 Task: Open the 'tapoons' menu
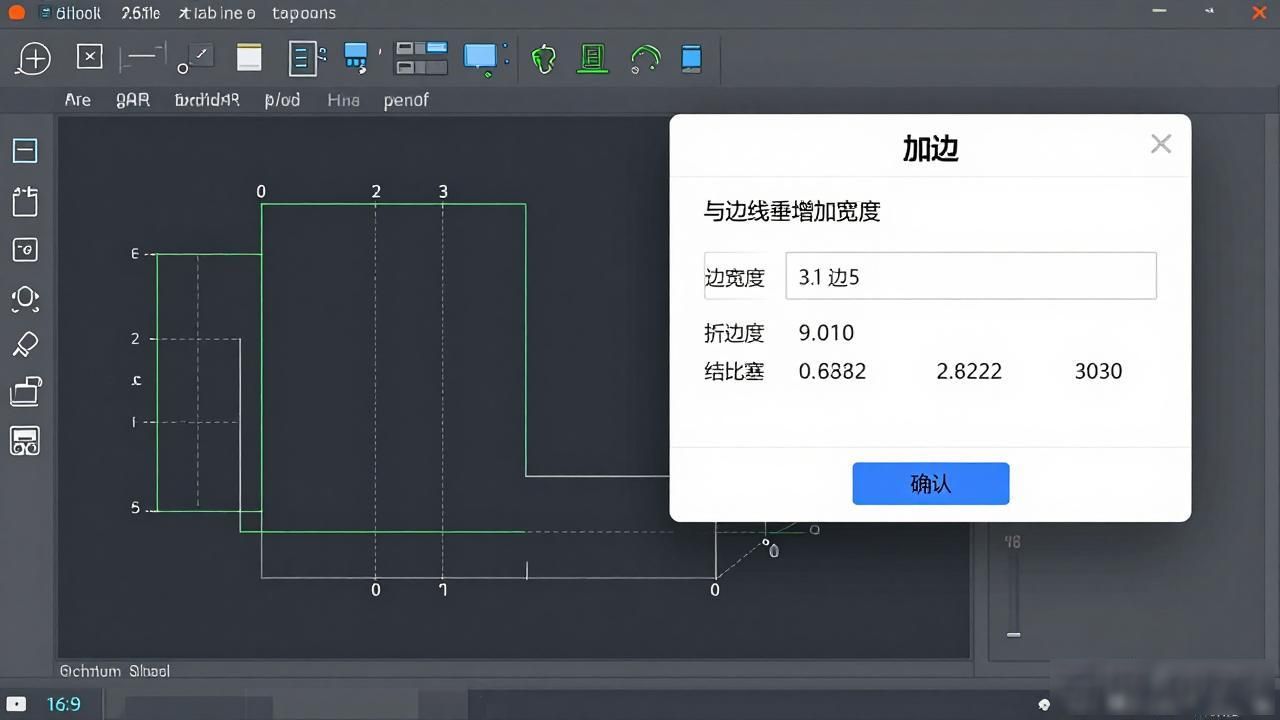304,13
